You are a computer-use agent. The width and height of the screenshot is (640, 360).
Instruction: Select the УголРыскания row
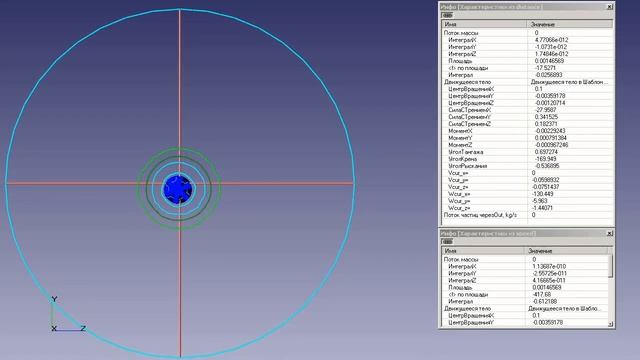(x=527, y=166)
